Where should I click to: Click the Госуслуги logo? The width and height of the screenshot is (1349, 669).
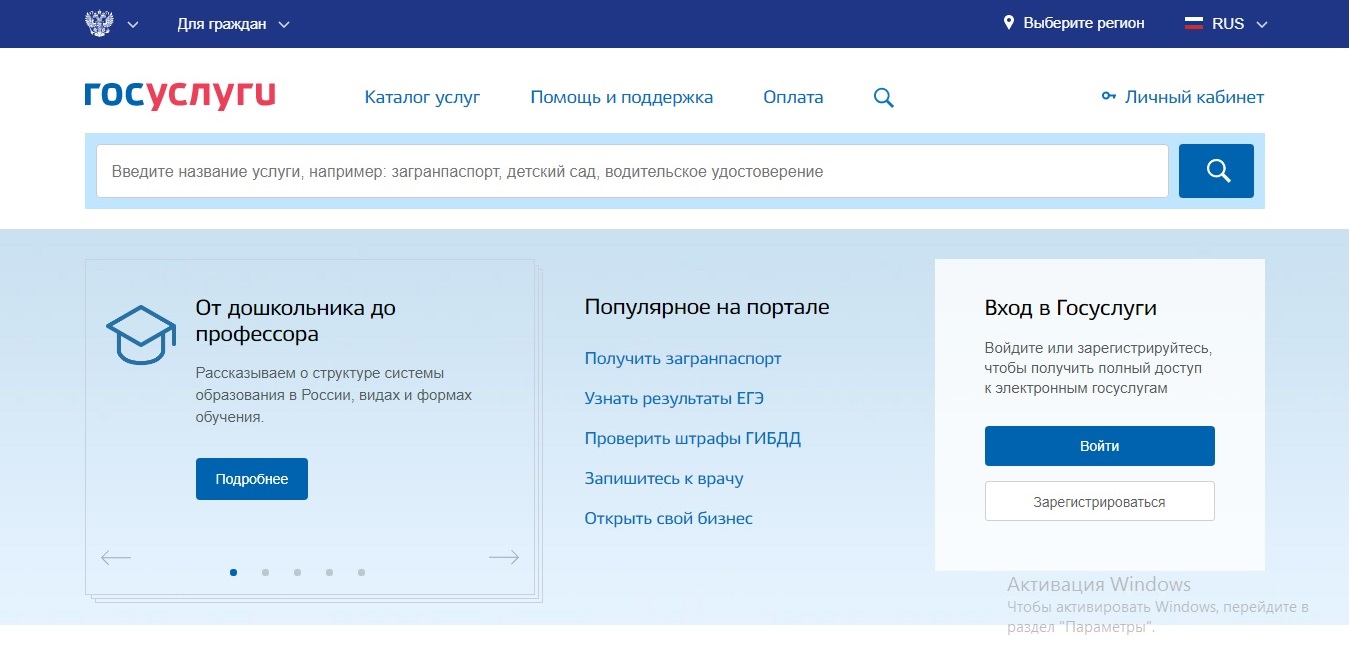180,95
